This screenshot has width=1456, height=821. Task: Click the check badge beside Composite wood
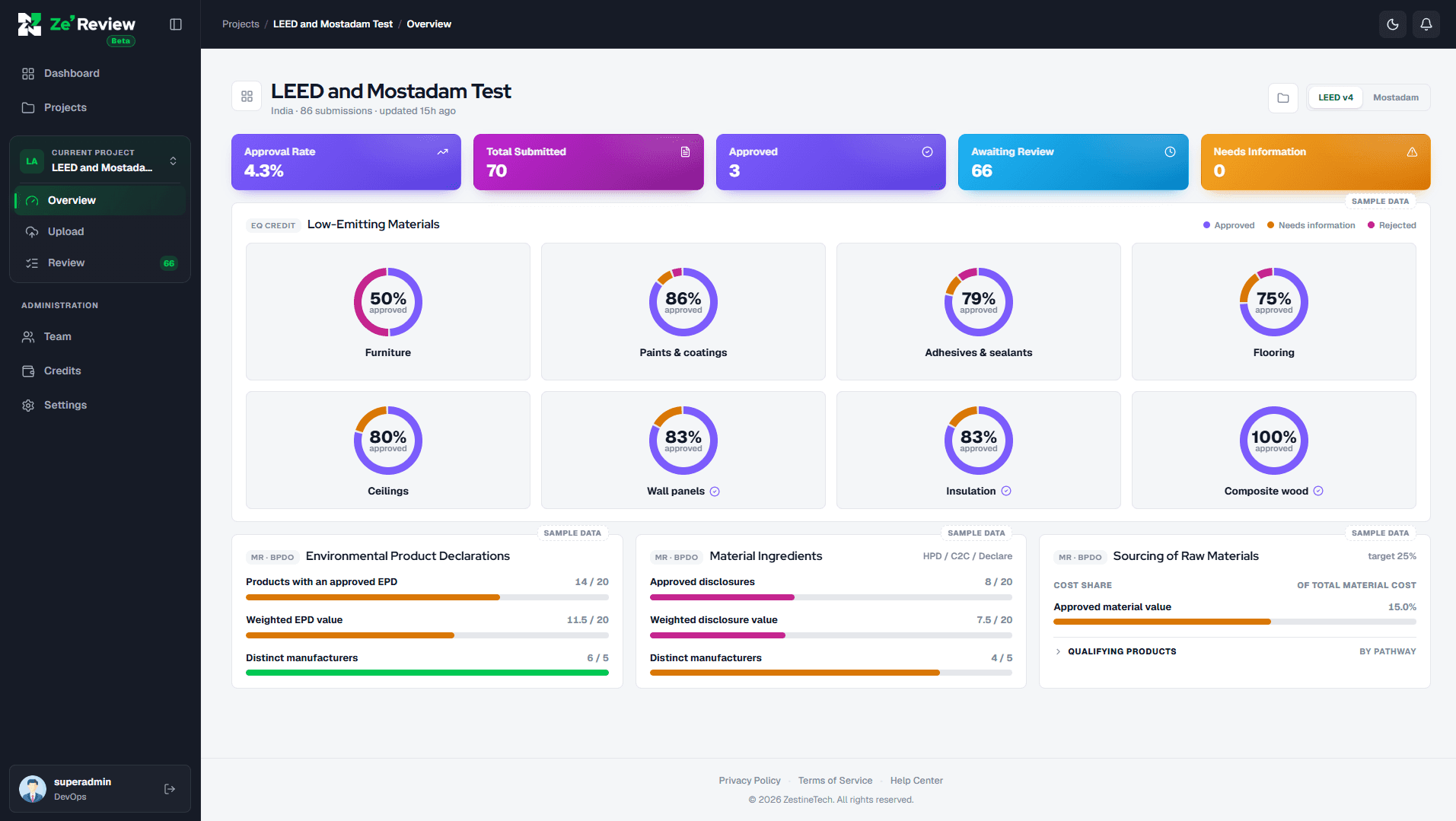pyautogui.click(x=1318, y=491)
